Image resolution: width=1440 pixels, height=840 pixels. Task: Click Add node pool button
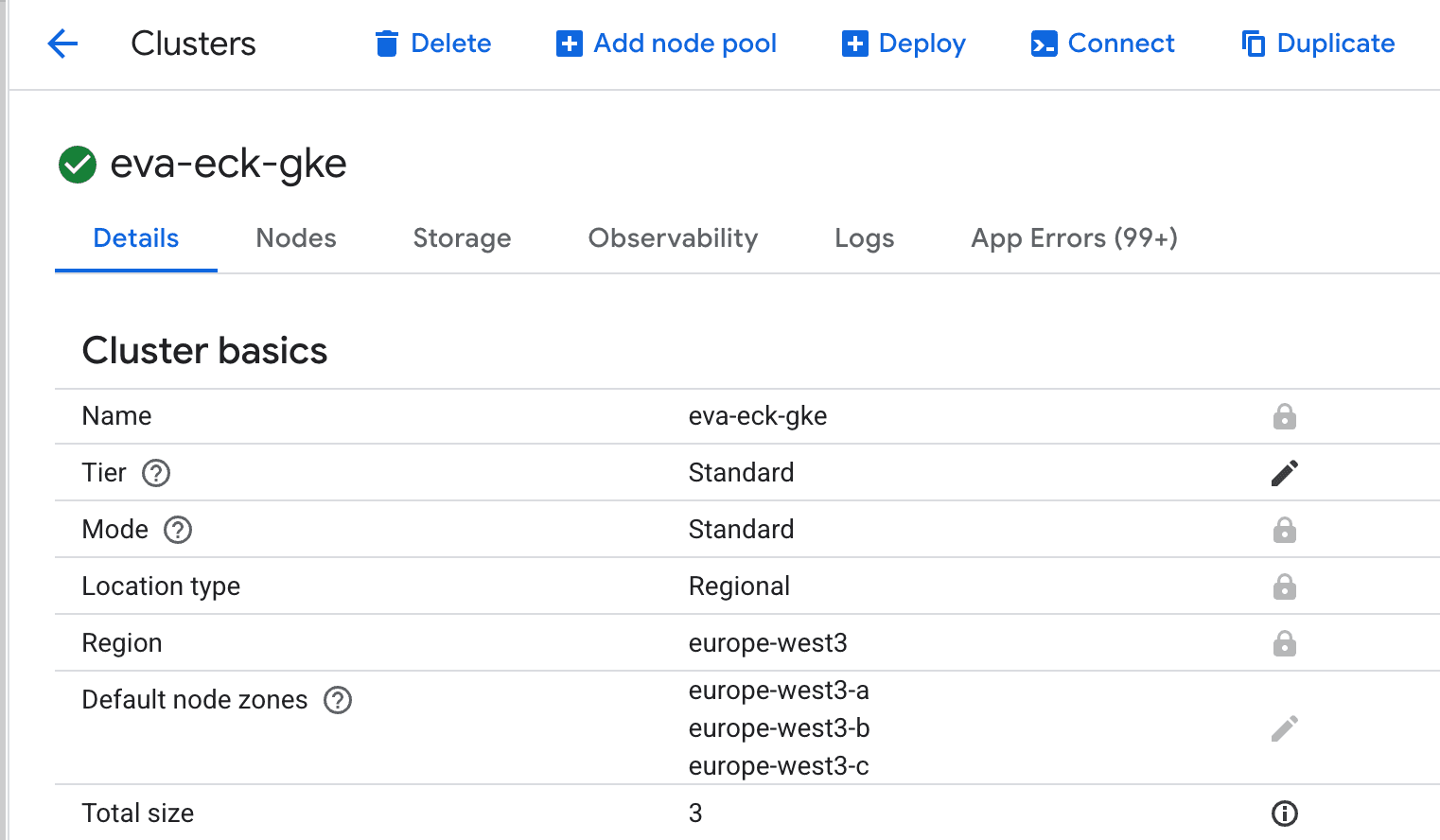pyautogui.click(x=667, y=44)
